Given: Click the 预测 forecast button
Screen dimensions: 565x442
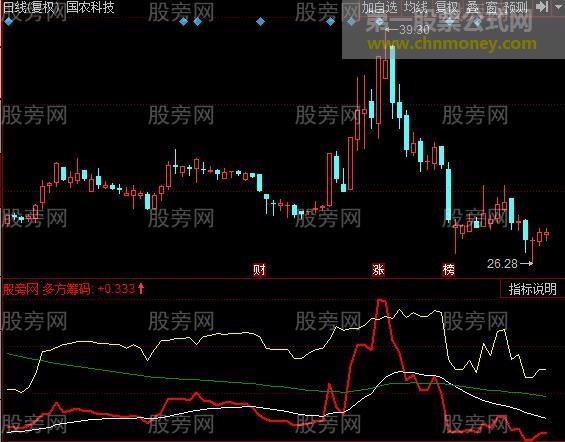Looking at the screenshot, I should coord(516,7).
